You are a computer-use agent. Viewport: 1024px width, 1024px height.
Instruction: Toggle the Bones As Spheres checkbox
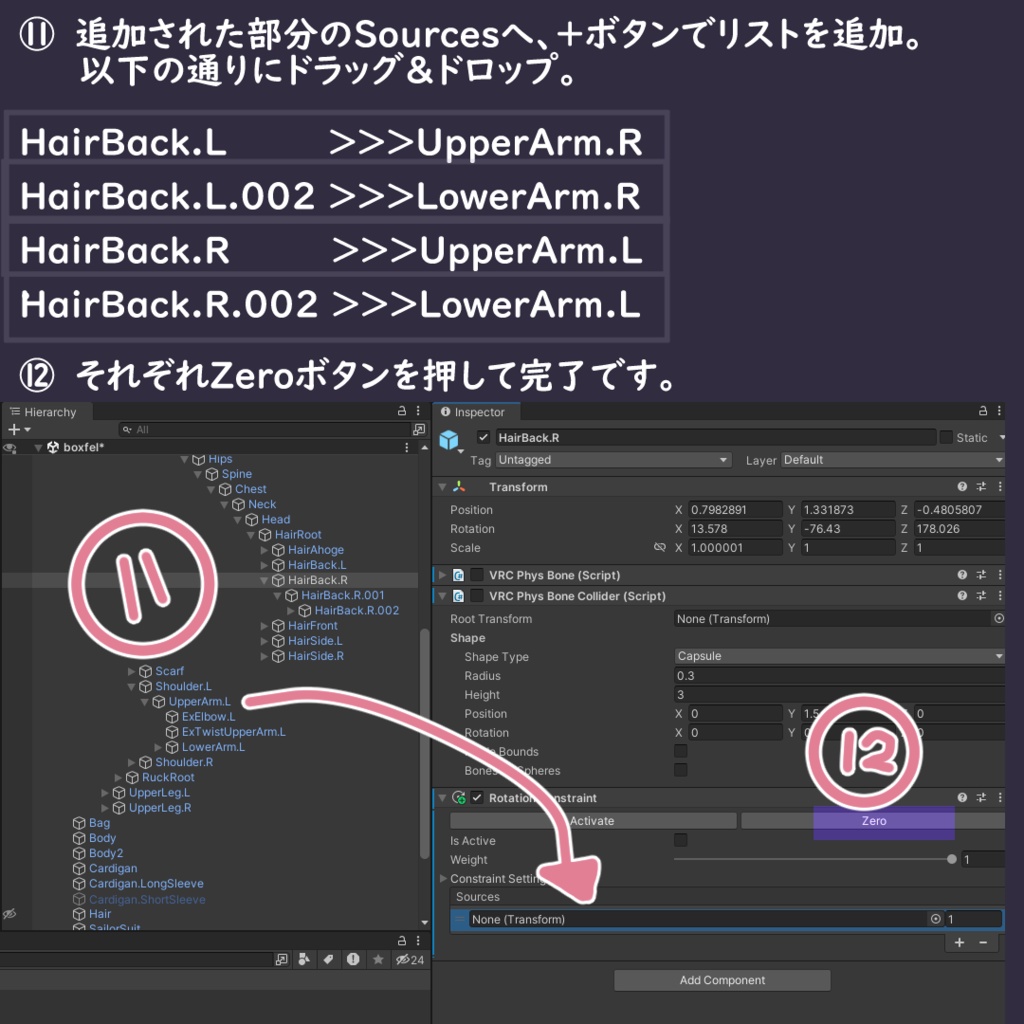[x=680, y=770]
